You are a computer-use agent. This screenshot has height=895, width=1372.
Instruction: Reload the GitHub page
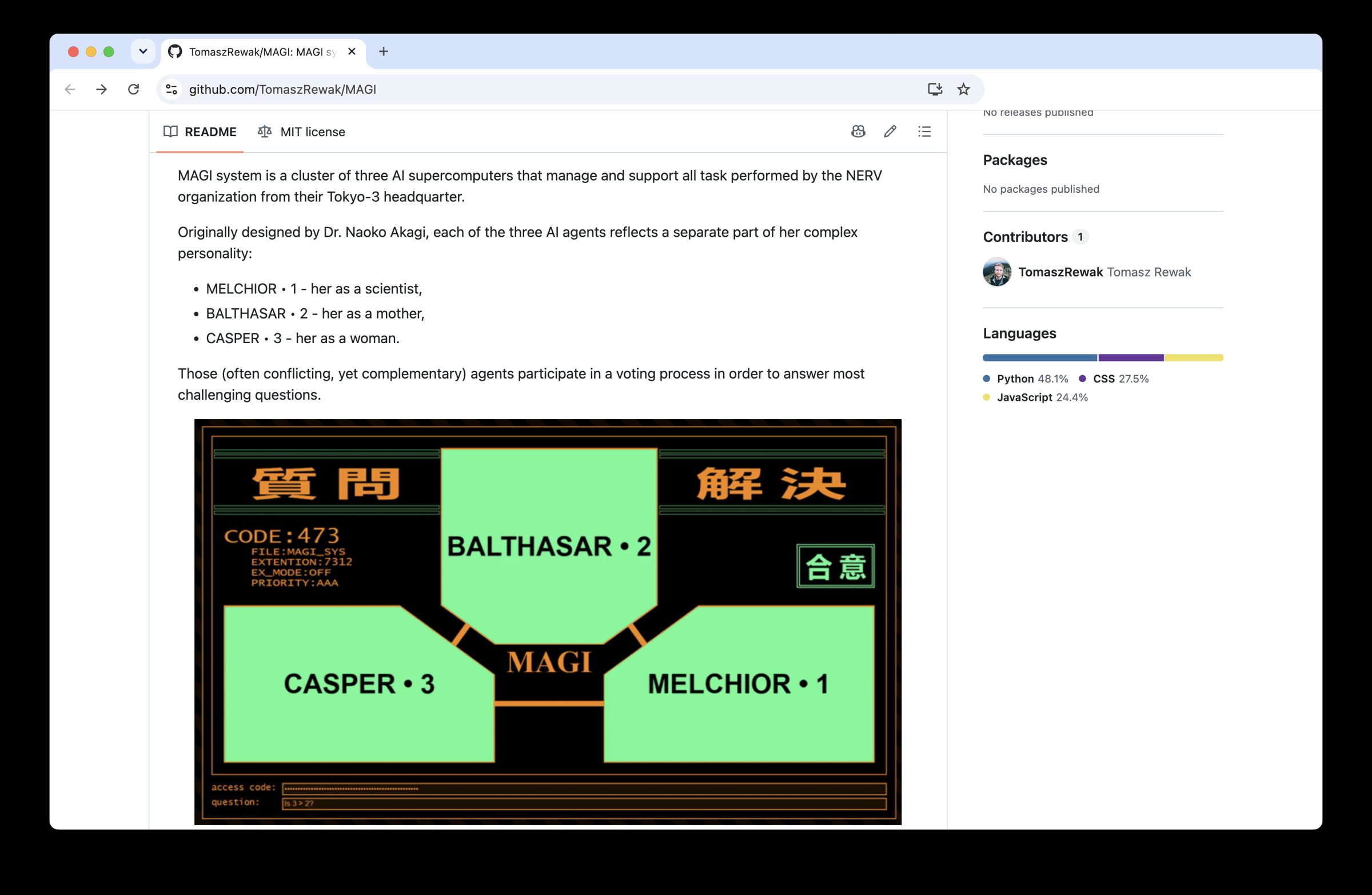[133, 89]
